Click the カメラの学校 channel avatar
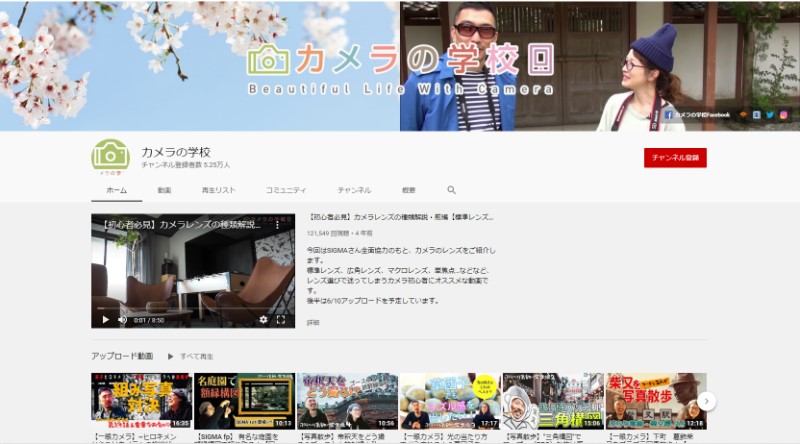This screenshot has width=800, height=444. coord(110,155)
